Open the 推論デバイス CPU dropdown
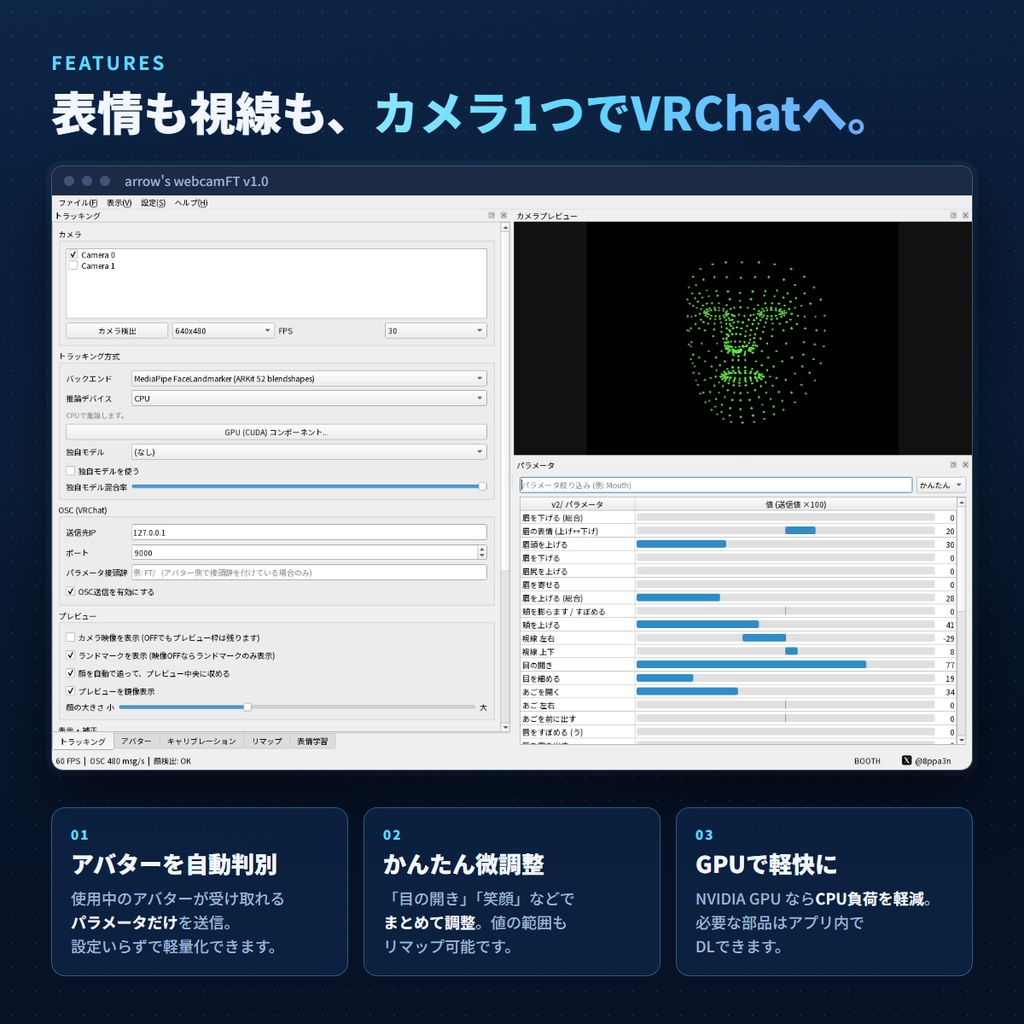Image resolution: width=1024 pixels, height=1024 pixels. (x=309, y=398)
